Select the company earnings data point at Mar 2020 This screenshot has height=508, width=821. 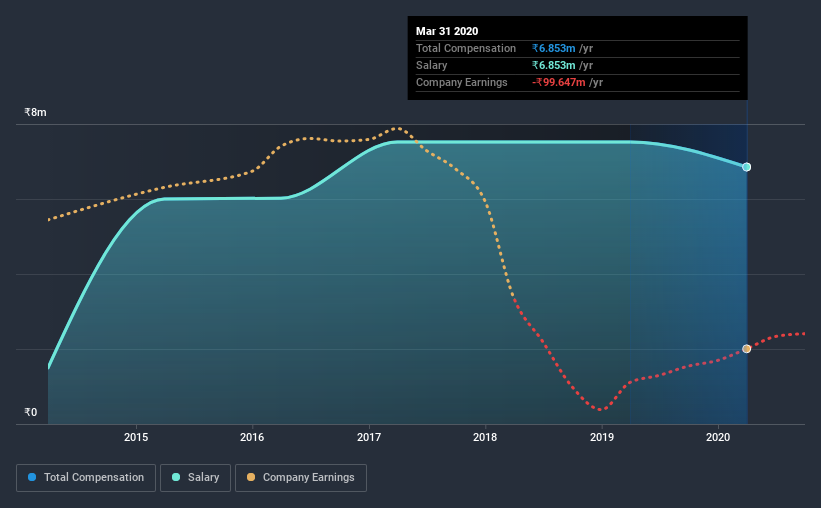click(x=747, y=349)
